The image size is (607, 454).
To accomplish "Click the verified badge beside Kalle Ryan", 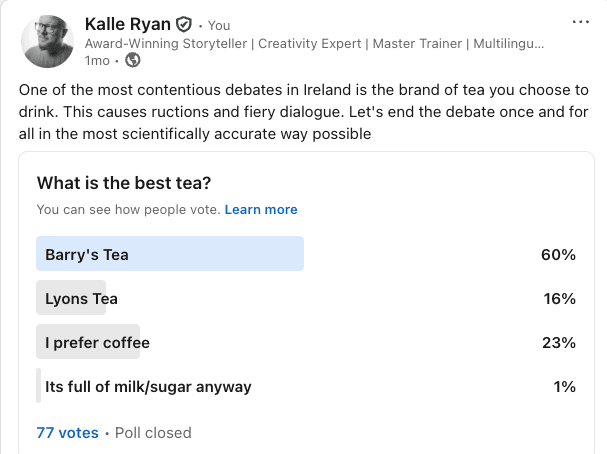I will (184, 25).
